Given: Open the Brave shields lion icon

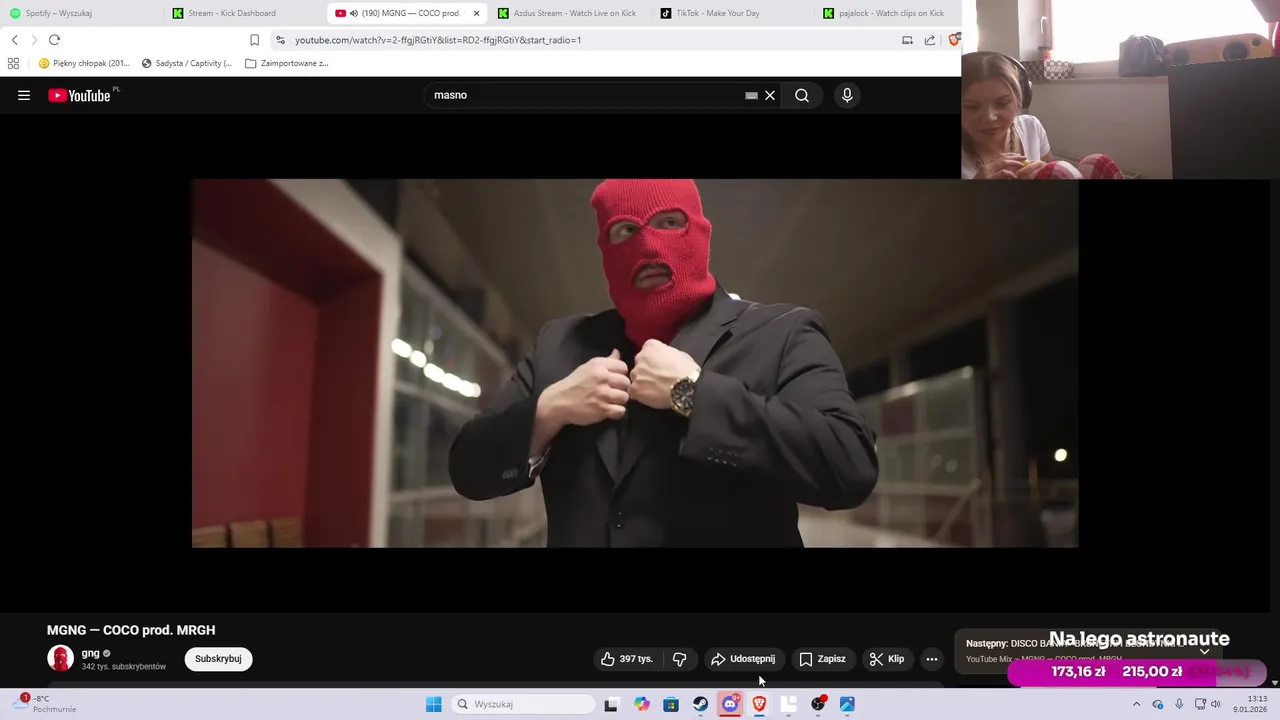Looking at the screenshot, I should pos(955,40).
